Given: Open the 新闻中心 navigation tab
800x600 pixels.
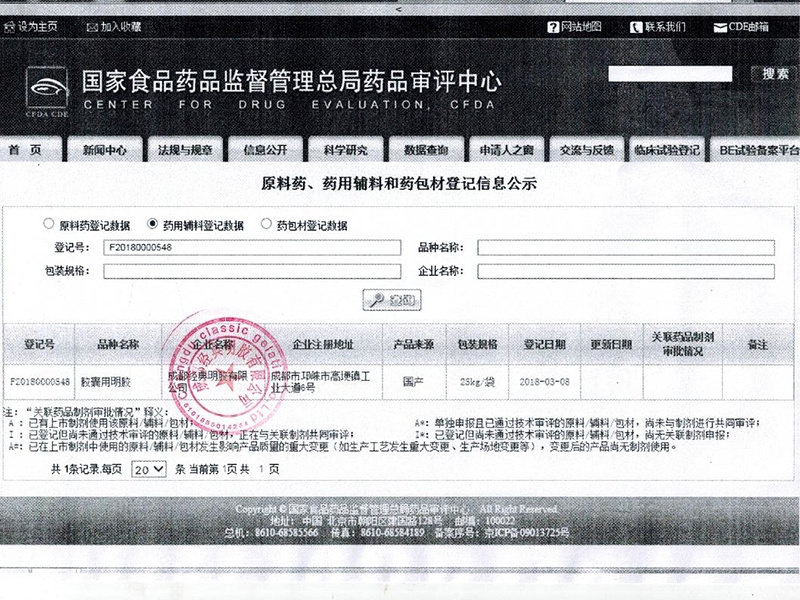Looking at the screenshot, I should pyautogui.click(x=105, y=149).
